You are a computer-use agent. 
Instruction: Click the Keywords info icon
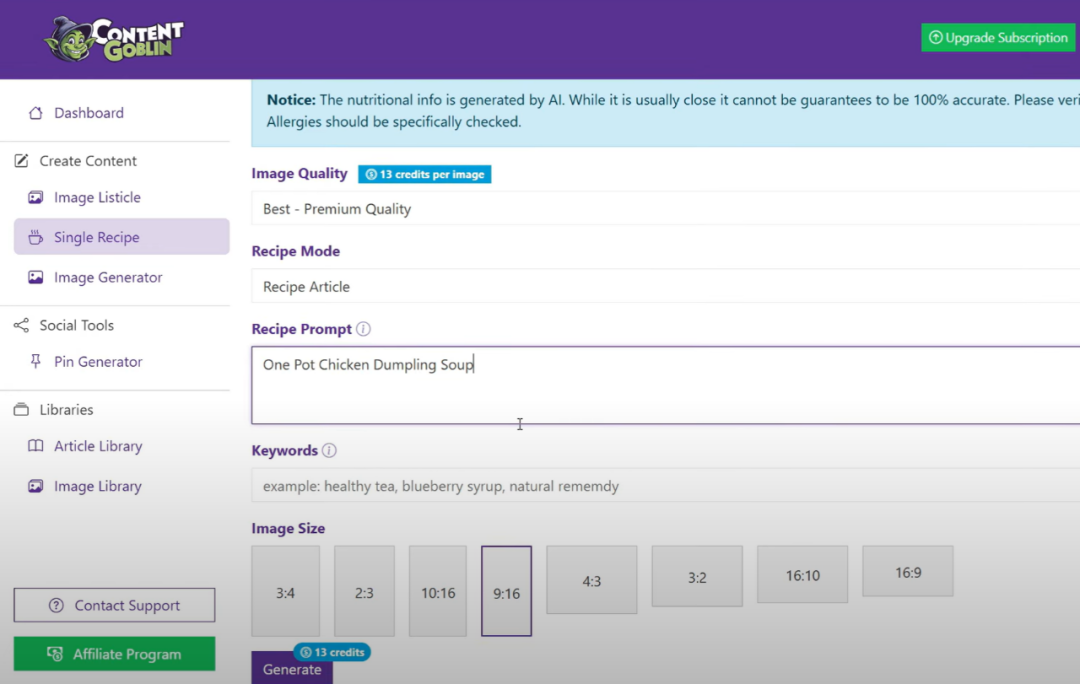329,451
